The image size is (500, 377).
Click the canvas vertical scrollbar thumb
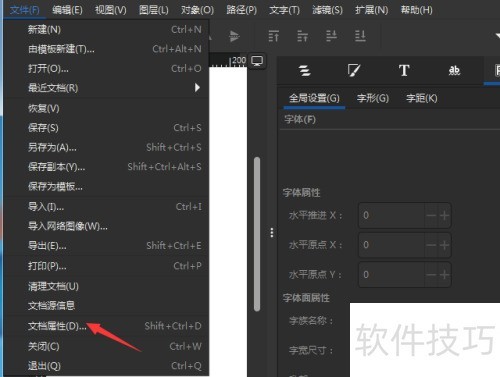pos(257,234)
